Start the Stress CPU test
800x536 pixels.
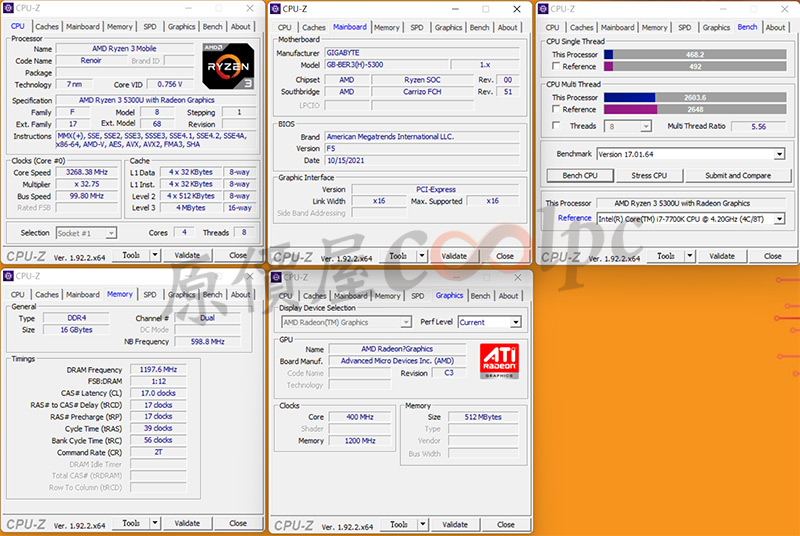(649, 175)
